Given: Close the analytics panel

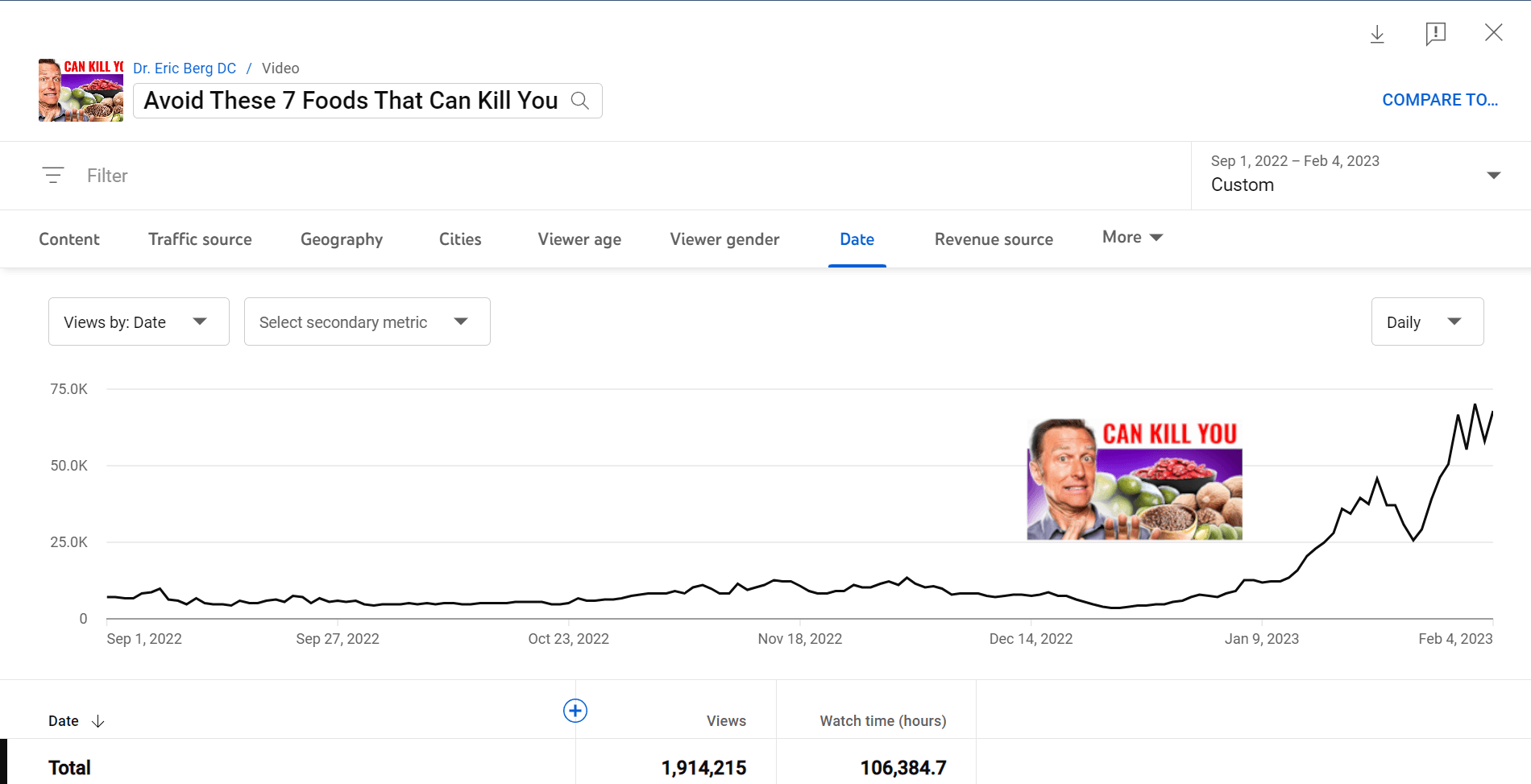Looking at the screenshot, I should [x=1493, y=33].
